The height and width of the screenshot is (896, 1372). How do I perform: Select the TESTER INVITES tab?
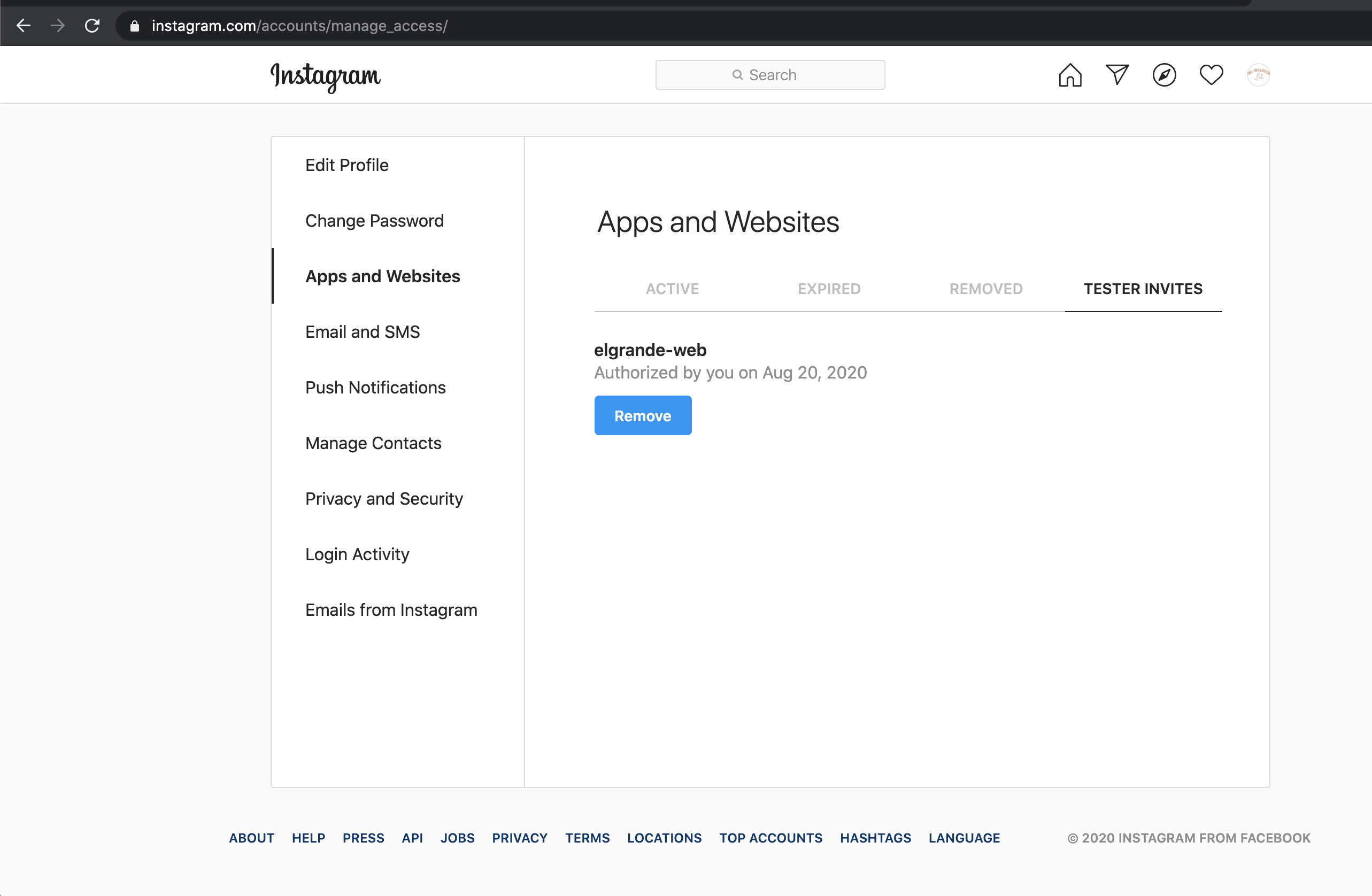click(x=1143, y=289)
